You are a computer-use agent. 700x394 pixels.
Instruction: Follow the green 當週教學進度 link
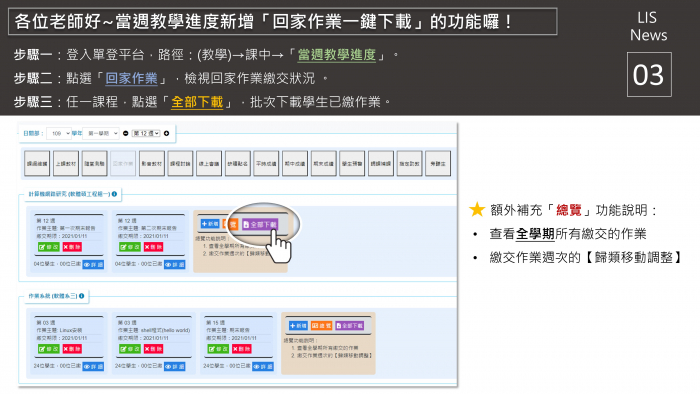(337, 55)
